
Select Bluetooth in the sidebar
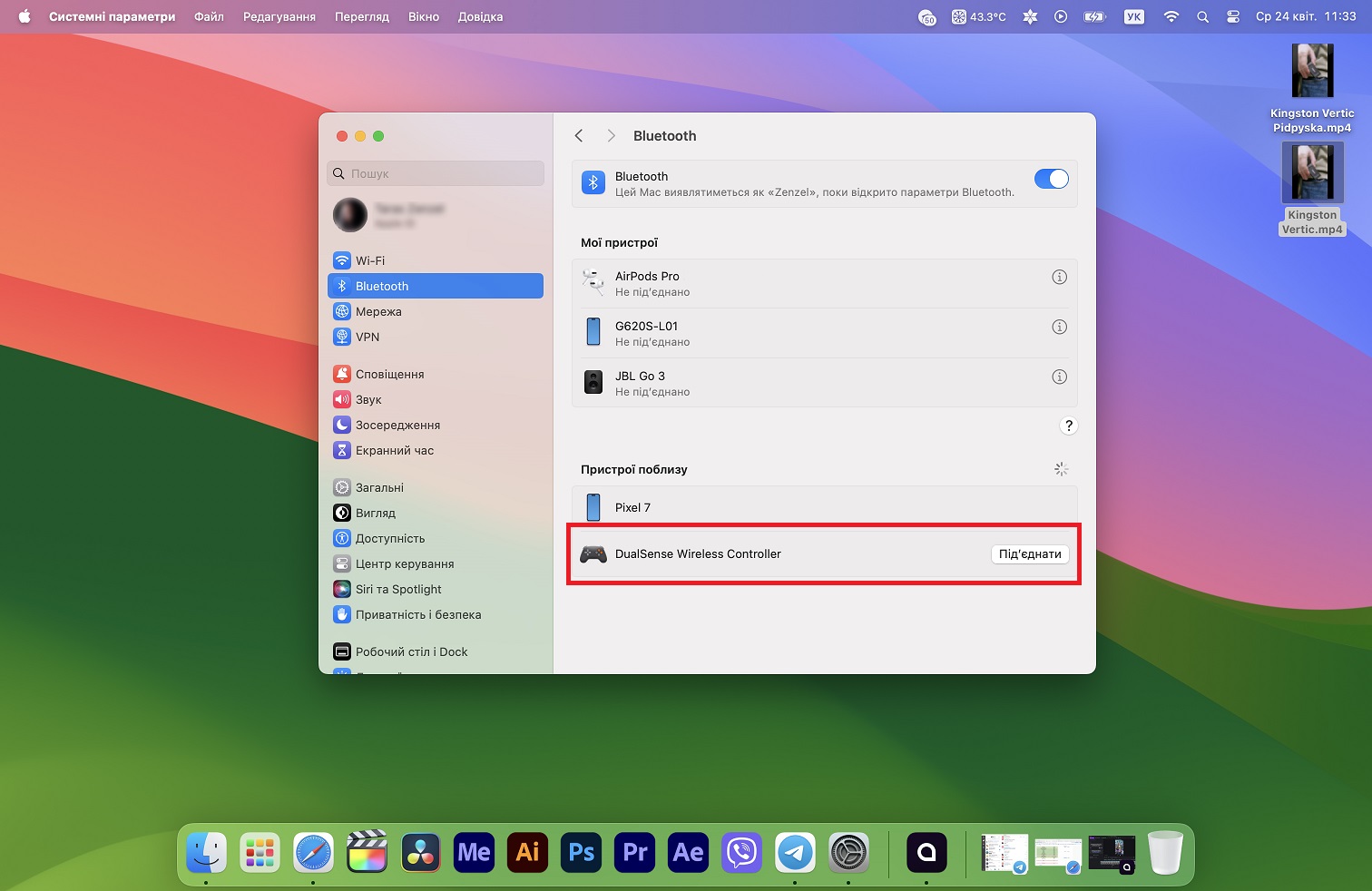[x=436, y=286]
